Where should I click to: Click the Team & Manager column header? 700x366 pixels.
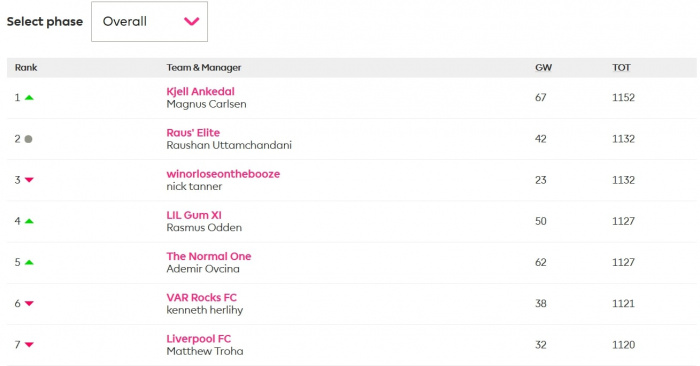point(204,67)
